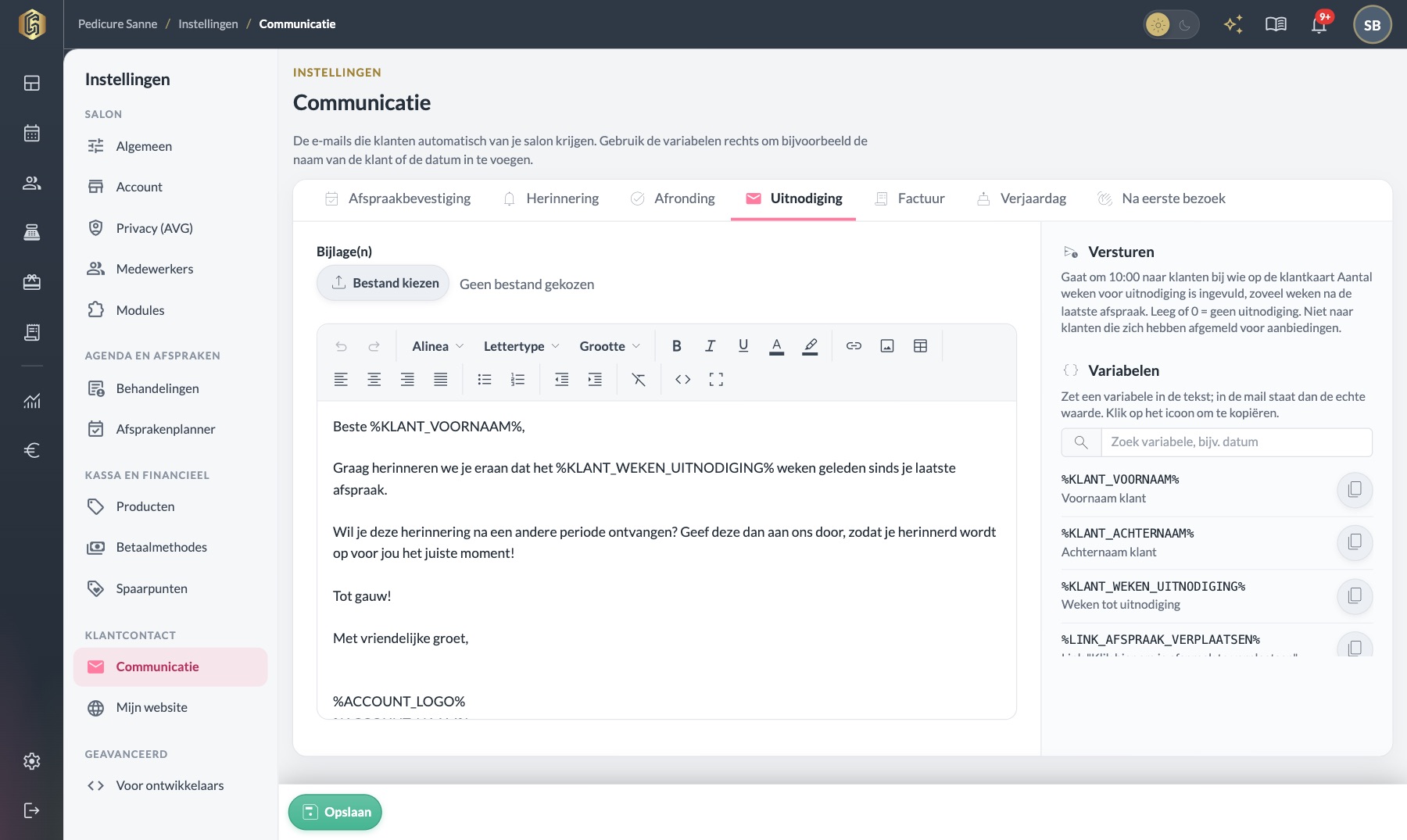Create a bulleted list
1407x840 pixels.
tap(485, 380)
